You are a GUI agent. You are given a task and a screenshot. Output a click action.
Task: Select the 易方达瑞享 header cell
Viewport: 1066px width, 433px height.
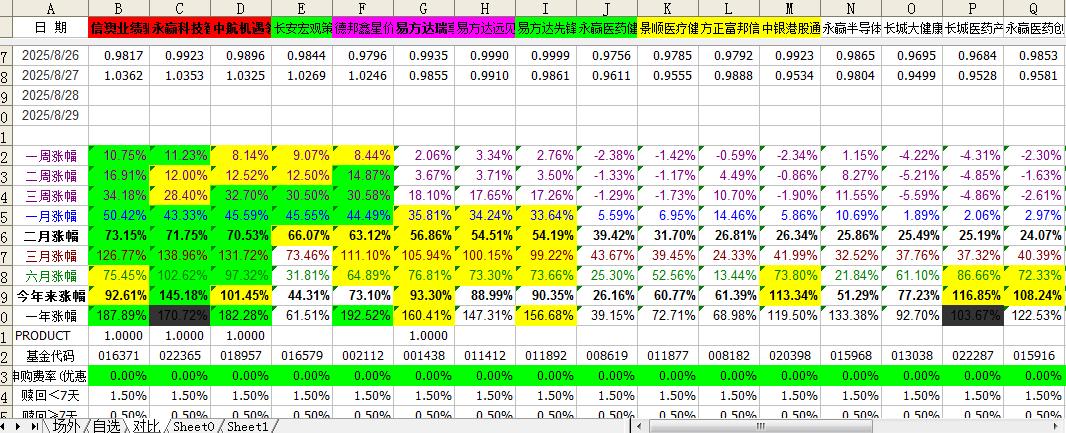click(x=424, y=28)
